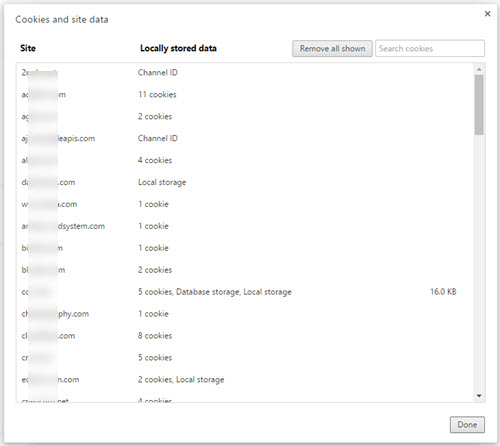Image resolution: width=500 pixels, height=446 pixels.
Task: Click the scrollbar up arrow
Action: pyautogui.click(x=479, y=69)
